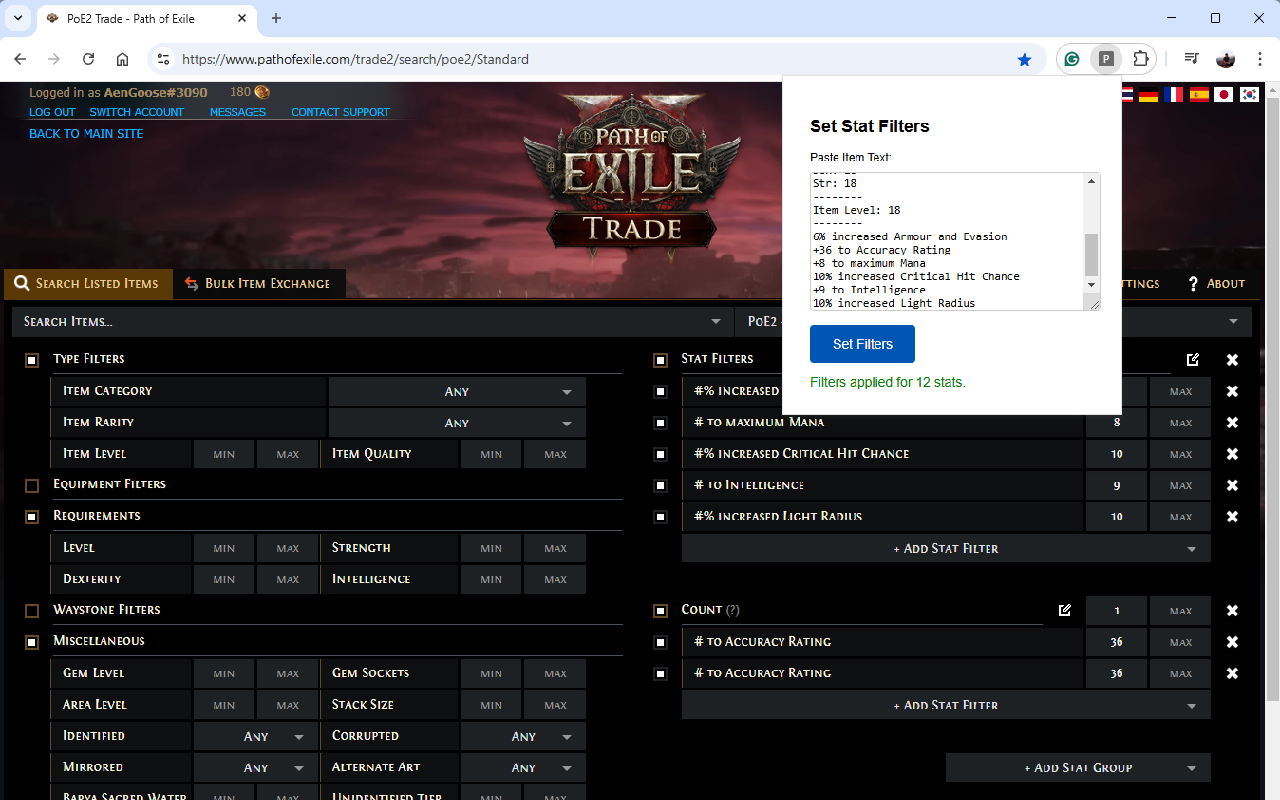Screen dimensions: 1280x800
Task: Follow the Back to Main Site link
Action: click(x=85, y=133)
